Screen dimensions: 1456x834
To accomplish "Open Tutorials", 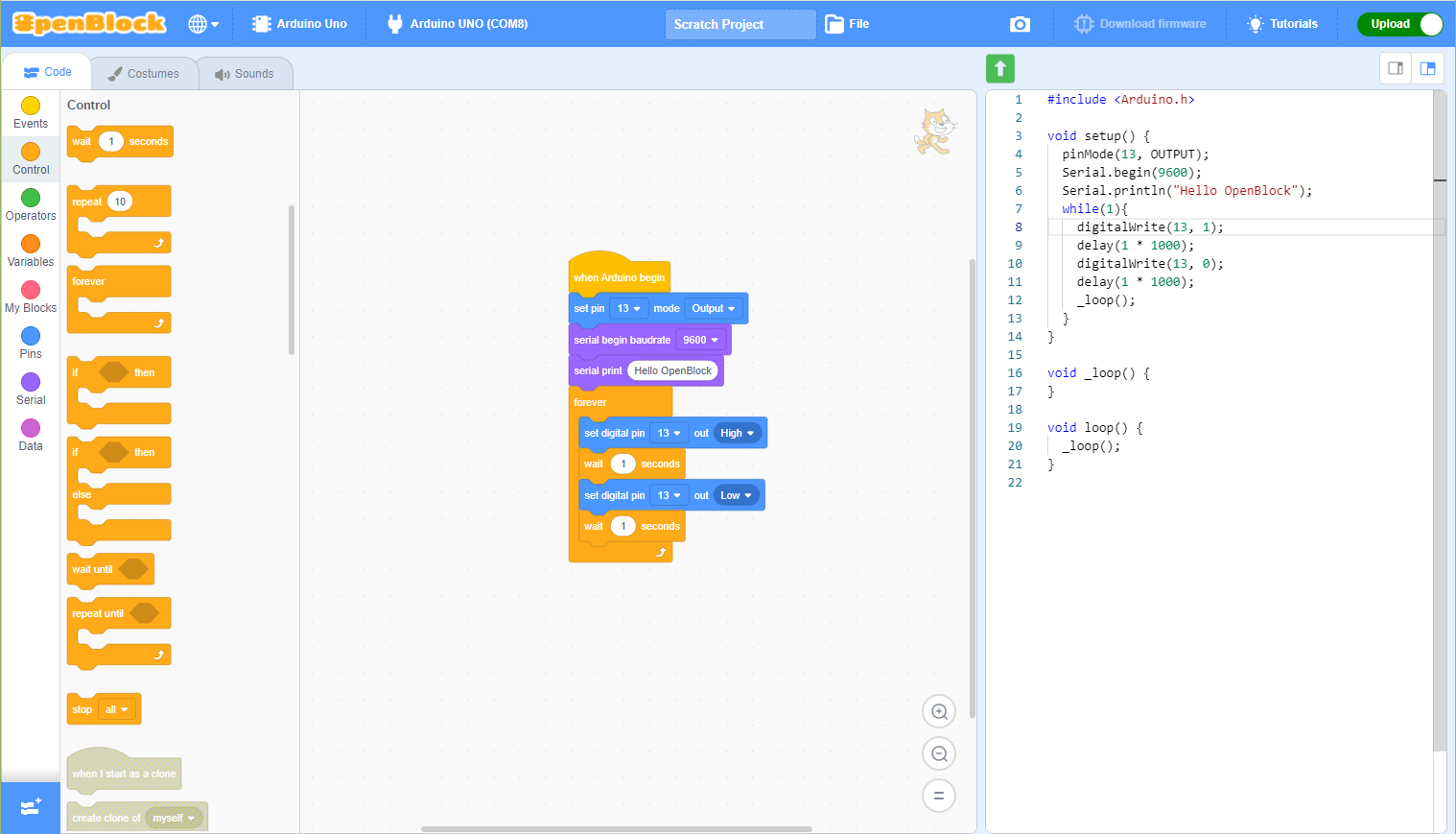I will click(1282, 24).
